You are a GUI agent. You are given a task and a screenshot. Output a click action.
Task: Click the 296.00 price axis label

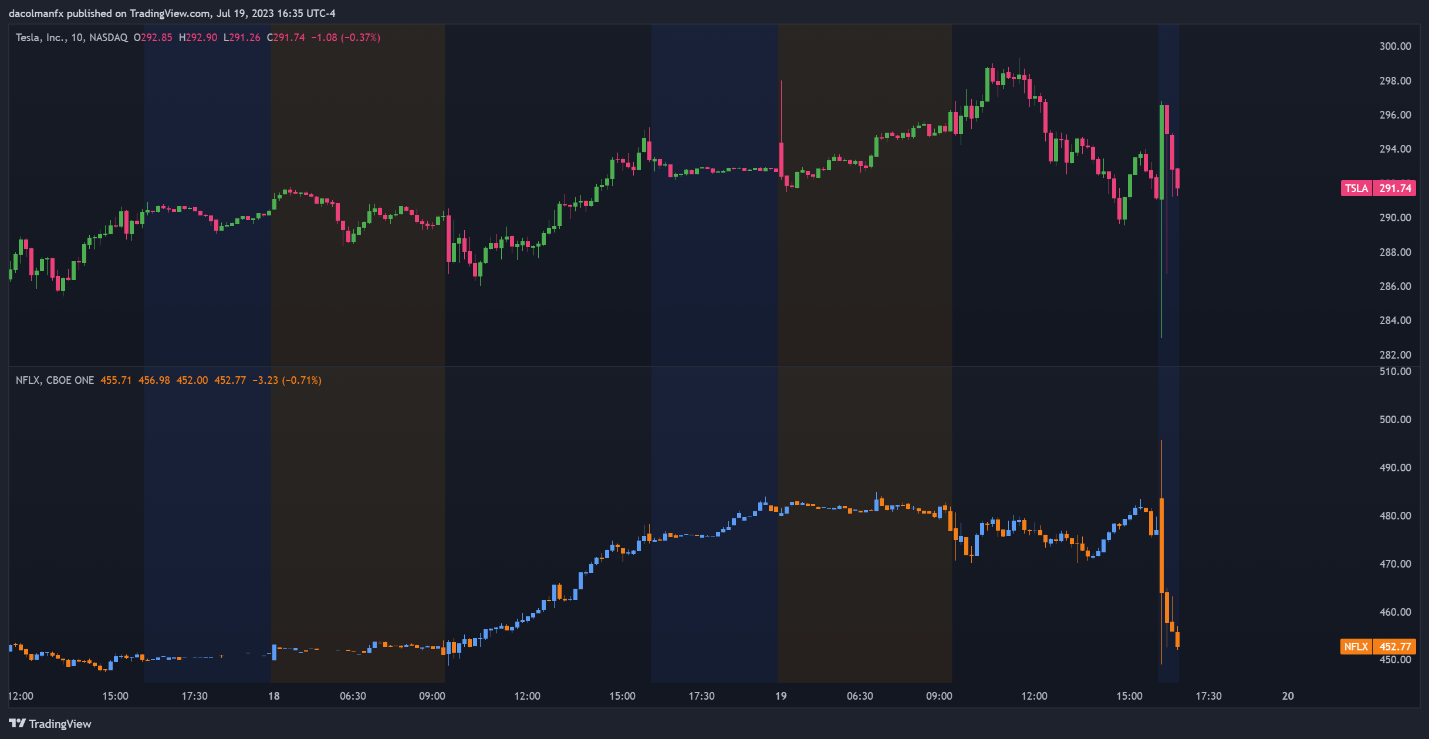pos(1395,115)
